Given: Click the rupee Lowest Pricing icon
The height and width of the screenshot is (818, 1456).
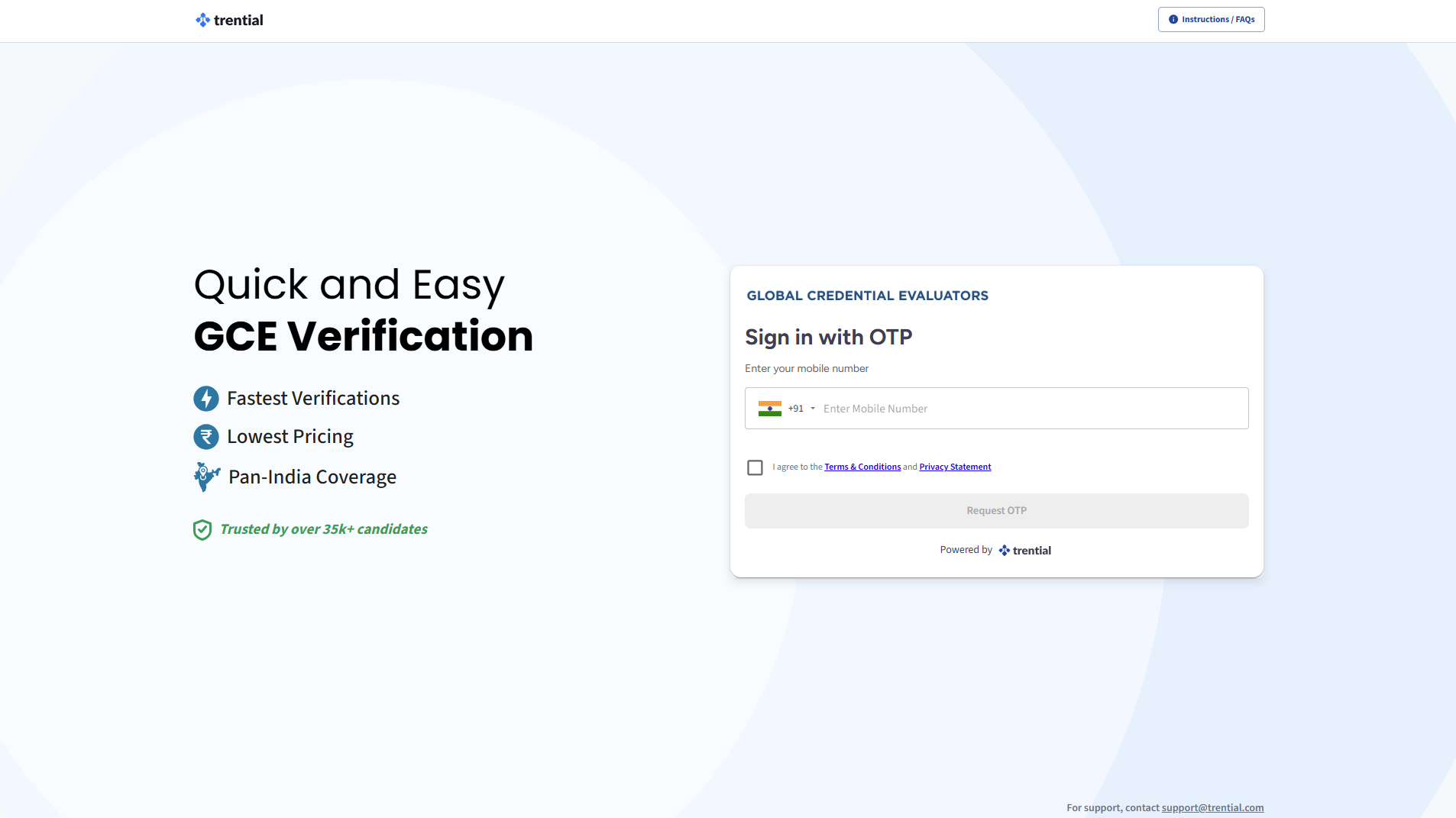Looking at the screenshot, I should pos(206,437).
